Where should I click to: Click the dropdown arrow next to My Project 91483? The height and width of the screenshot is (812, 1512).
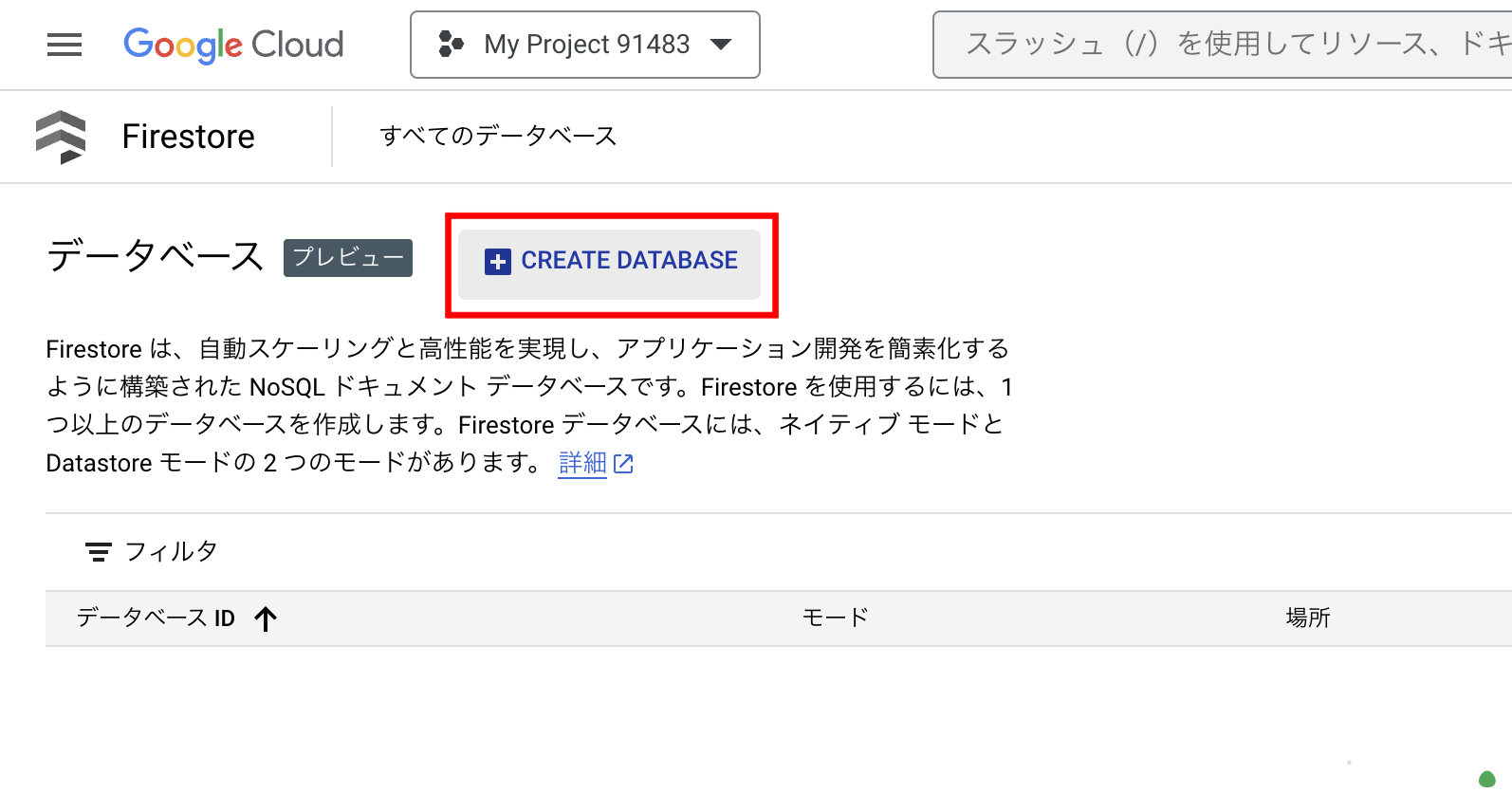[722, 44]
